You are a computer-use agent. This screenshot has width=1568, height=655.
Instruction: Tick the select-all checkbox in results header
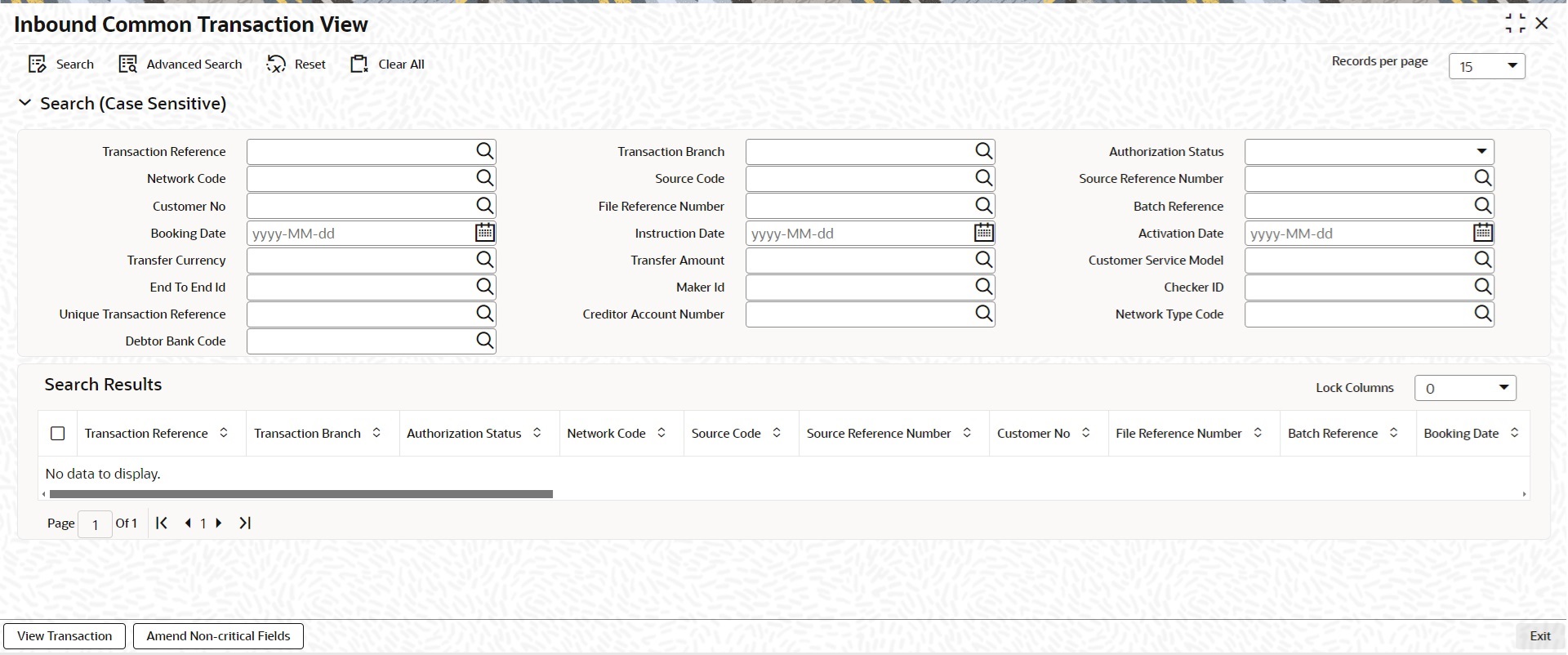(58, 434)
